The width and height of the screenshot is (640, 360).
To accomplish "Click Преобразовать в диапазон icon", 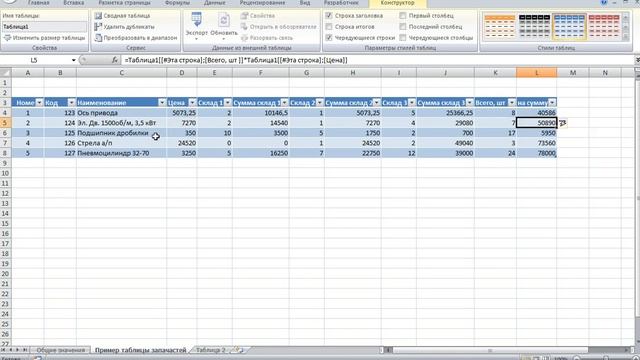I will (98, 38).
